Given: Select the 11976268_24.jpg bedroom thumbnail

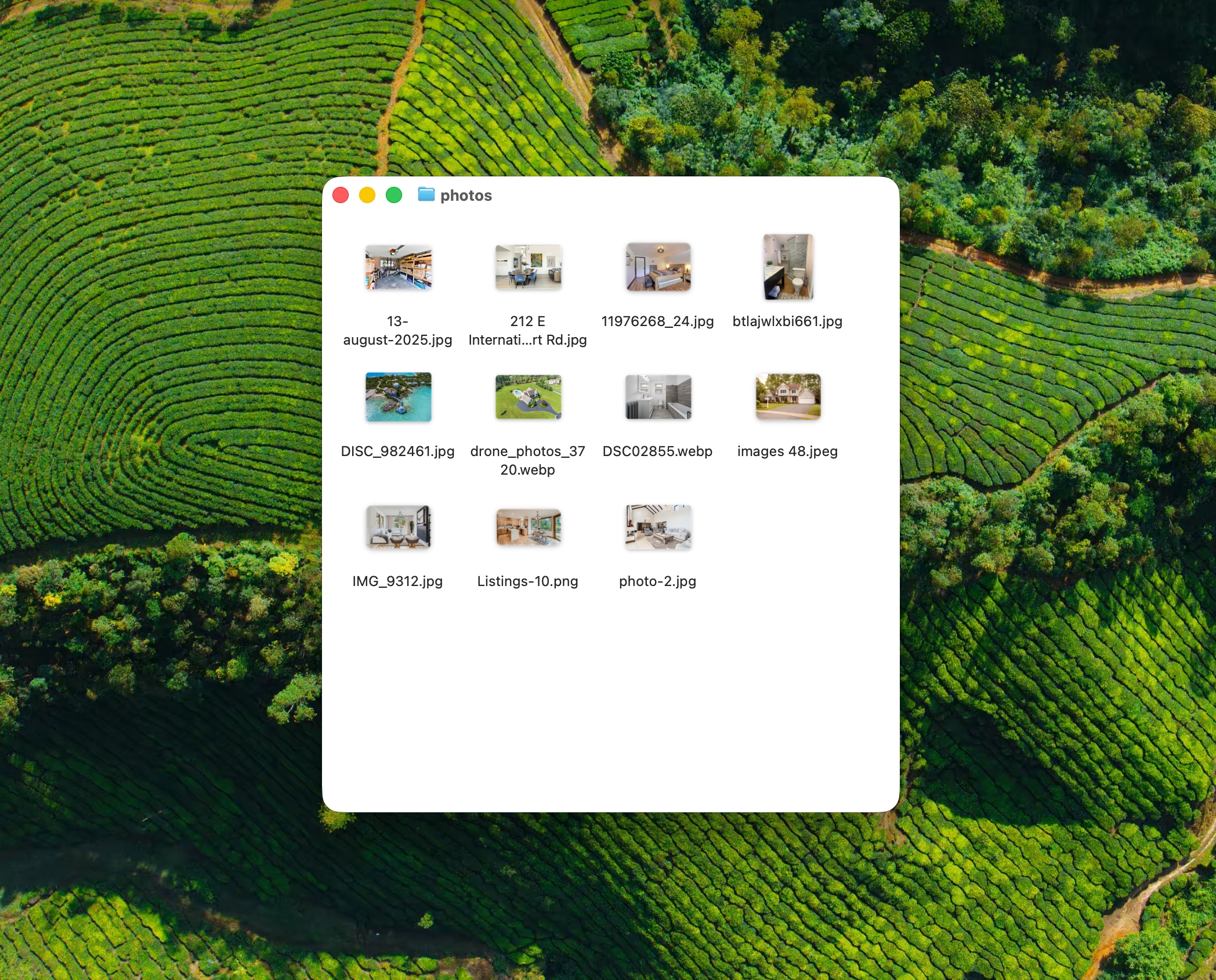Looking at the screenshot, I should (658, 267).
